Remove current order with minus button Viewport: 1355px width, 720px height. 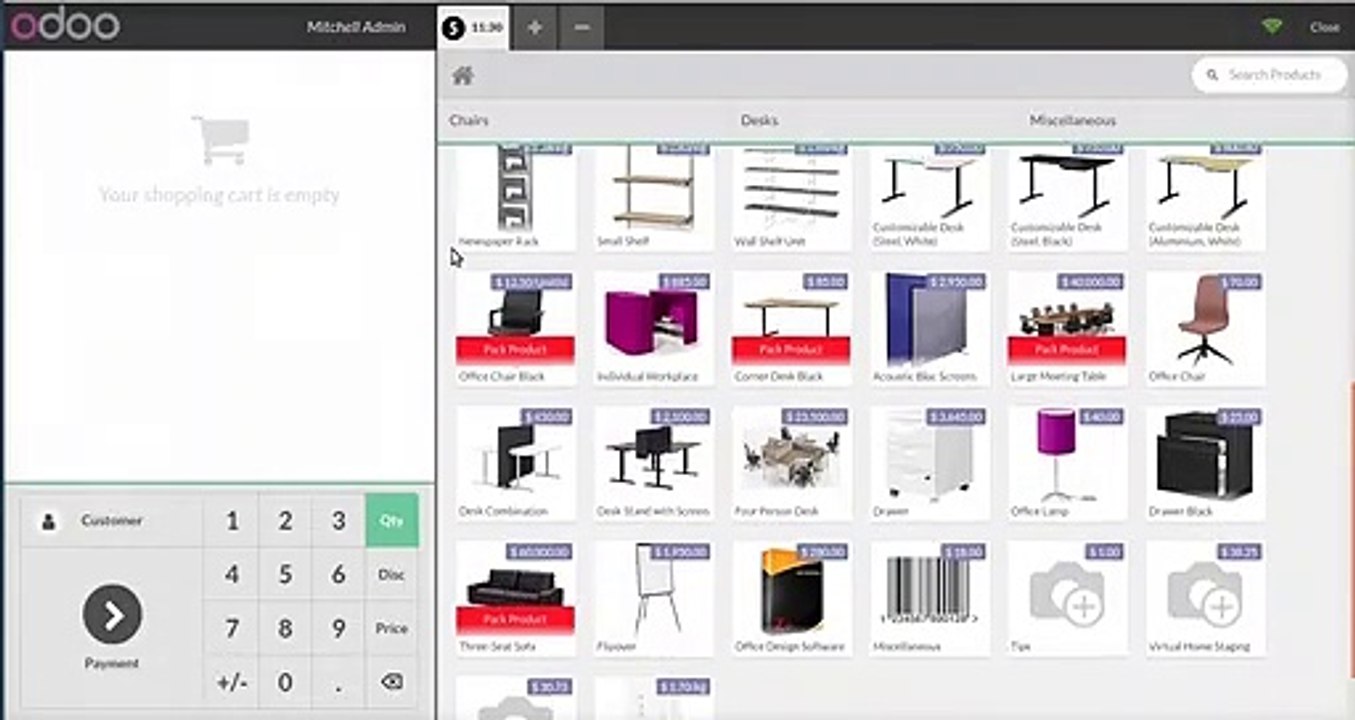tap(582, 27)
